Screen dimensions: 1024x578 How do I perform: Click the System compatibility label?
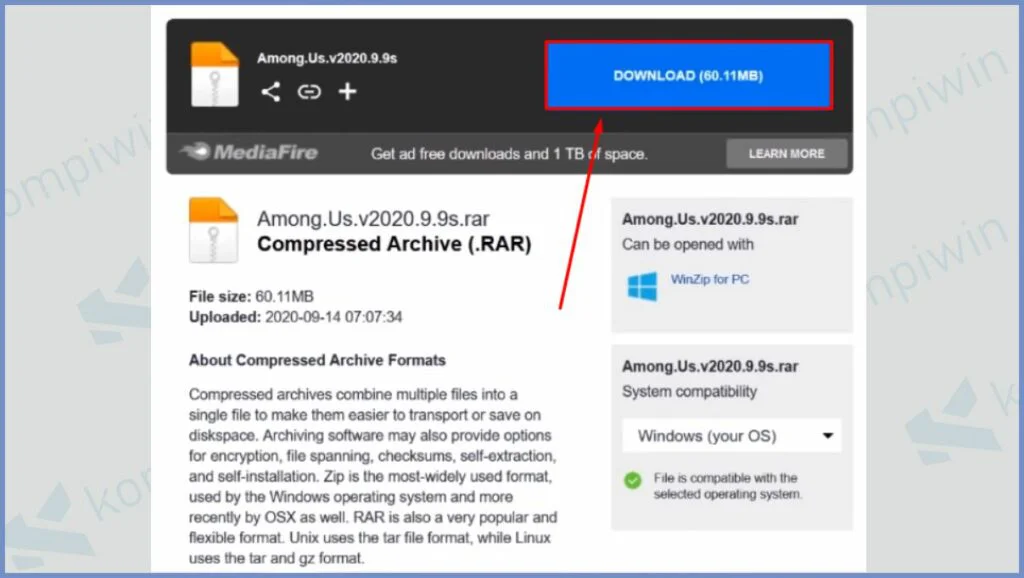coord(689,392)
